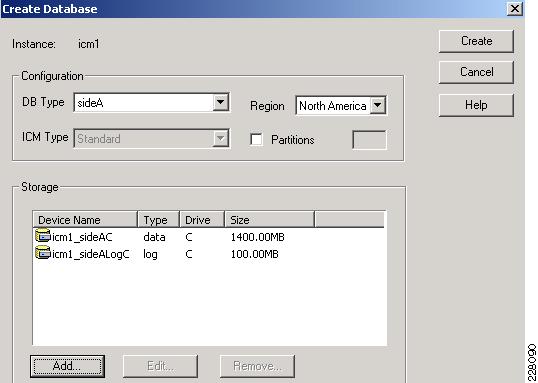
Task: Click the Partitions count input field
Action: coord(369,140)
